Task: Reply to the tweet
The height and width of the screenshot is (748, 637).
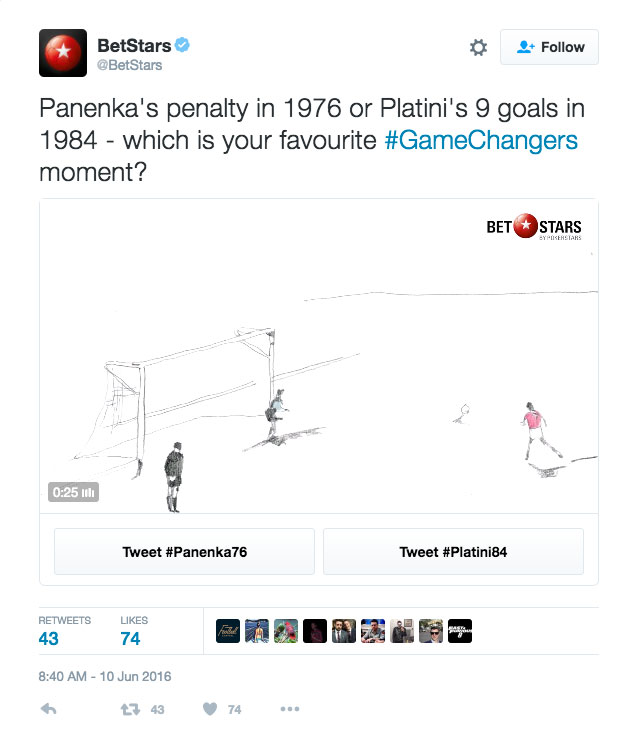Action: coord(48,709)
